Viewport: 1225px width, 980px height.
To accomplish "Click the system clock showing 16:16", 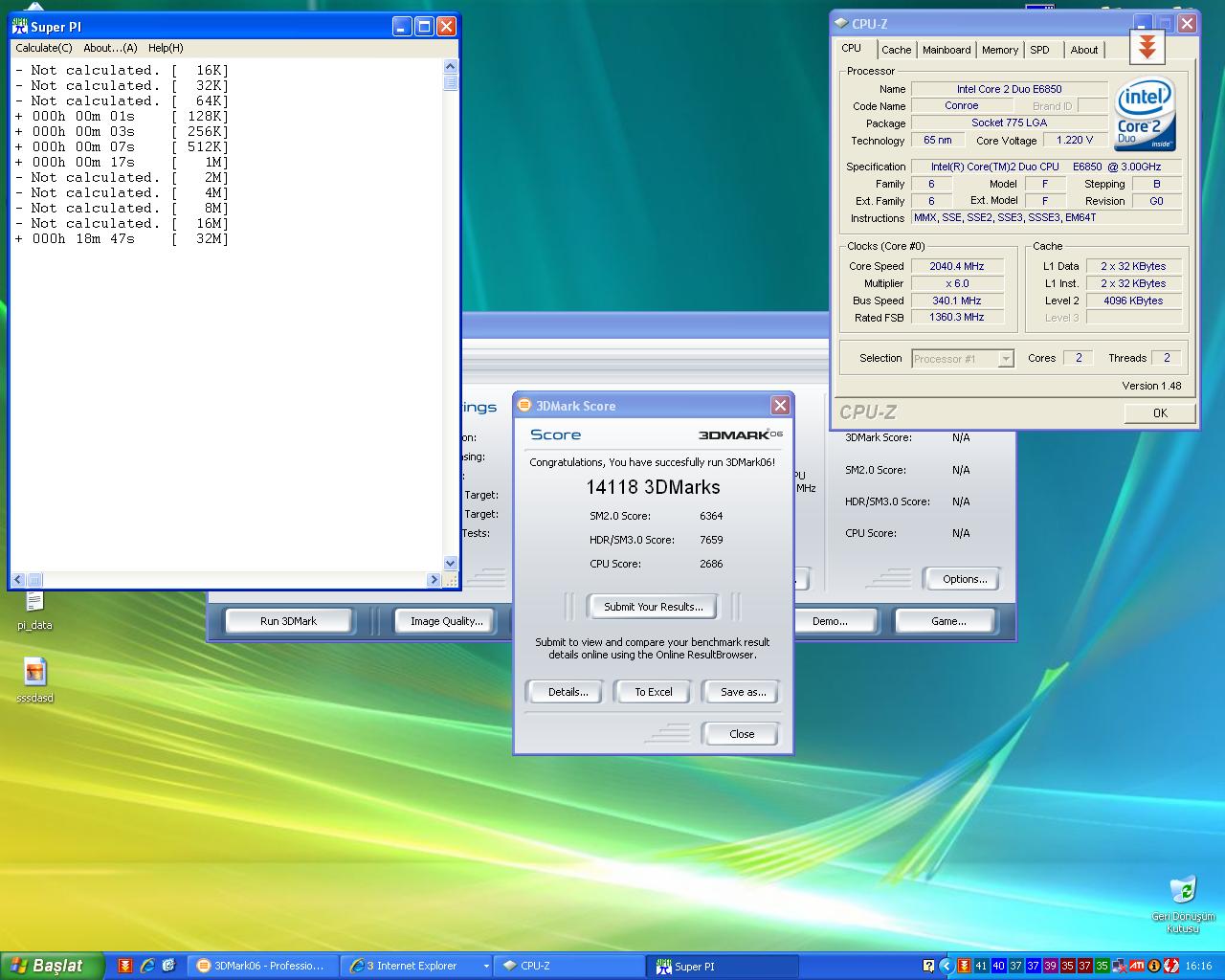I will pos(1198,966).
